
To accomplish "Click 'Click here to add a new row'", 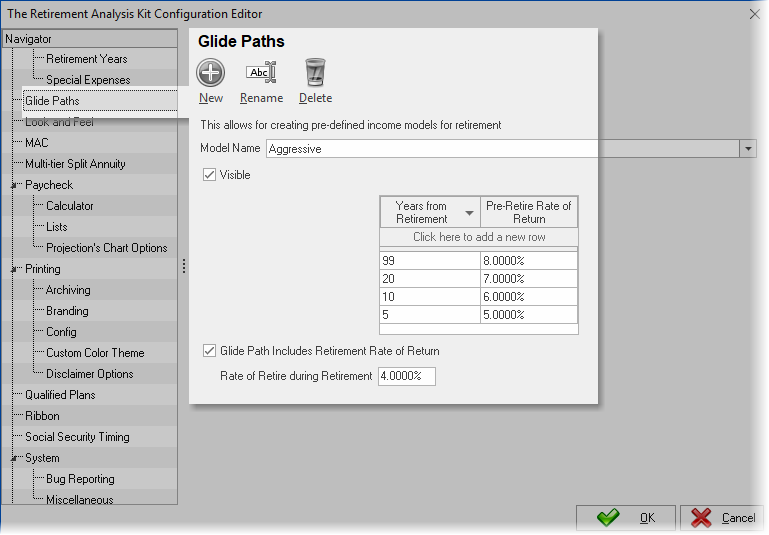I will pos(479,237).
